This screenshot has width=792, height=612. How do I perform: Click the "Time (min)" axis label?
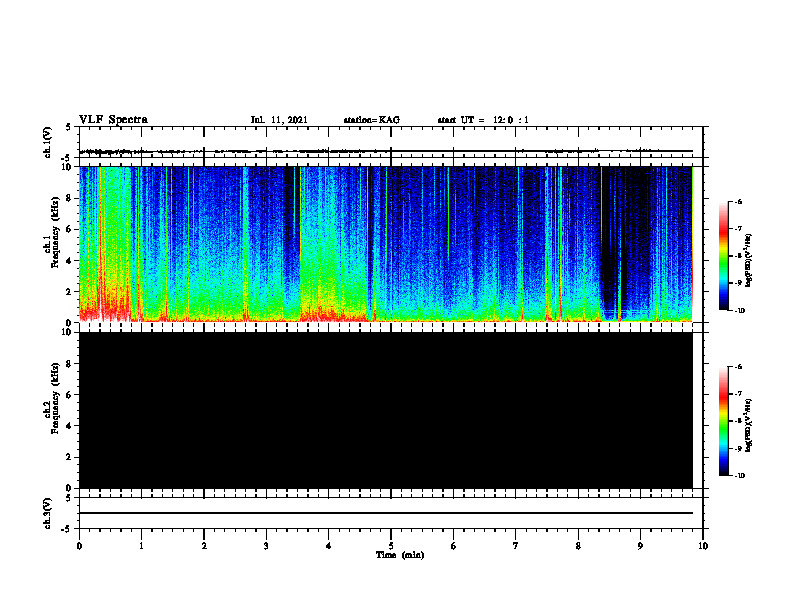pyautogui.click(x=400, y=555)
